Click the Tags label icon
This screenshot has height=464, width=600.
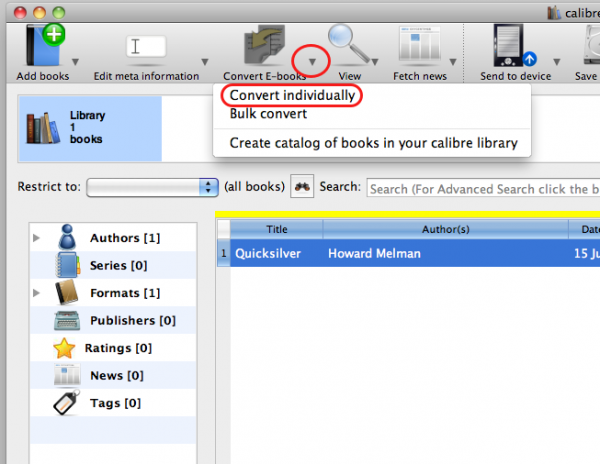click(x=67, y=402)
